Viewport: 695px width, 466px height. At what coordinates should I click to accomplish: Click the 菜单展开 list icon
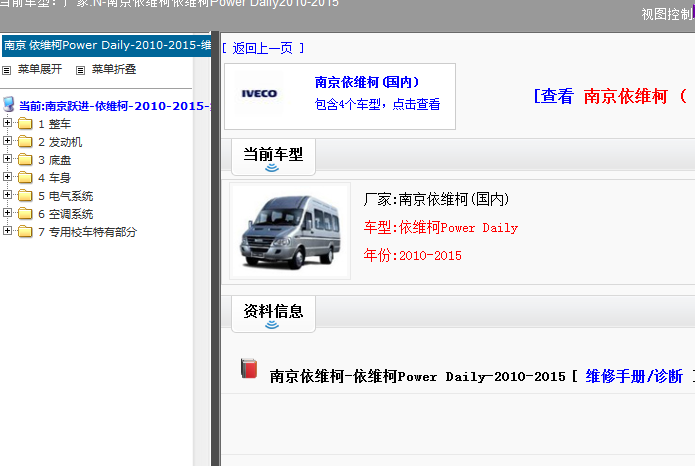[7, 70]
